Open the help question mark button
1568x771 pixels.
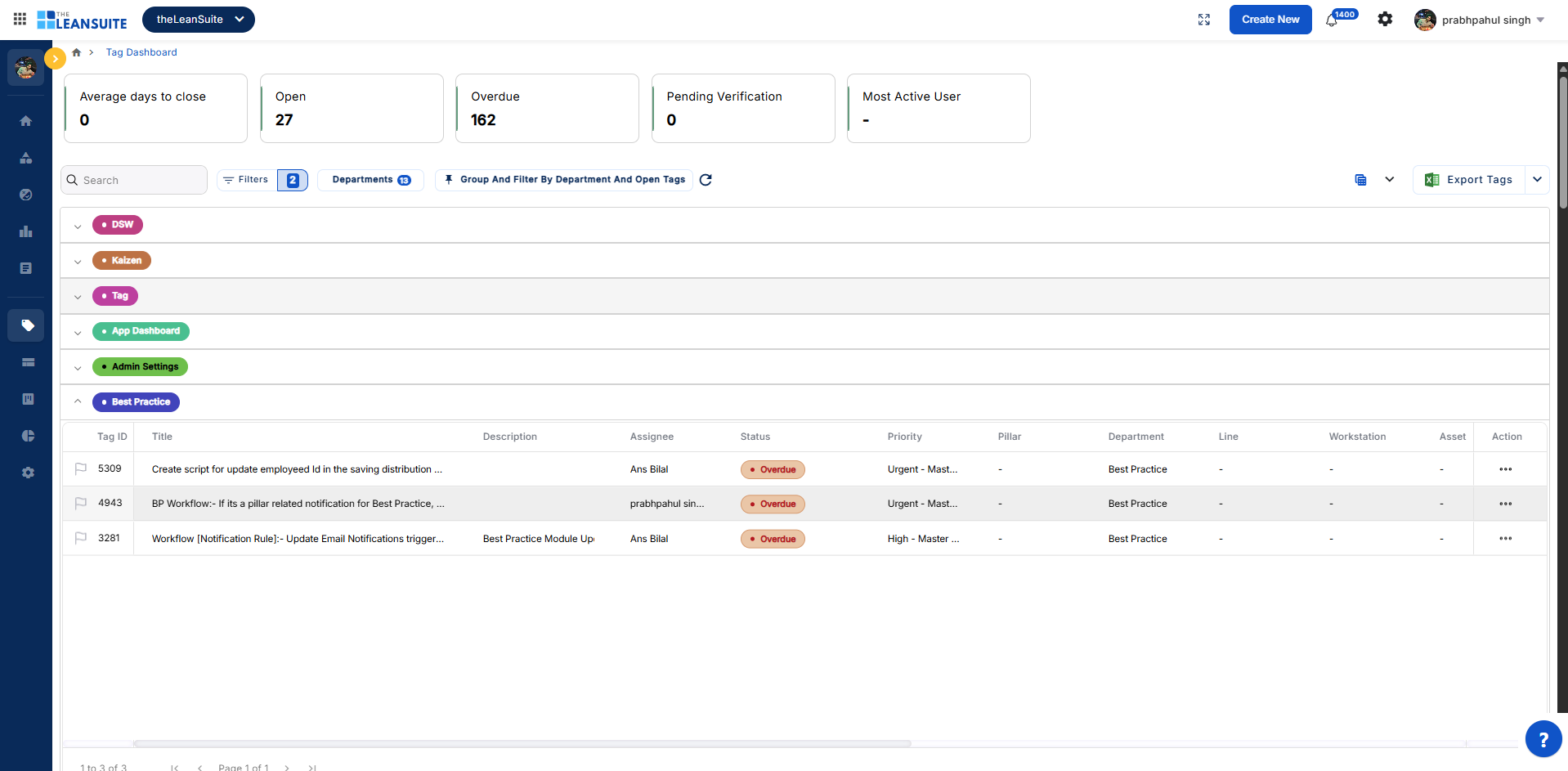[1543, 739]
